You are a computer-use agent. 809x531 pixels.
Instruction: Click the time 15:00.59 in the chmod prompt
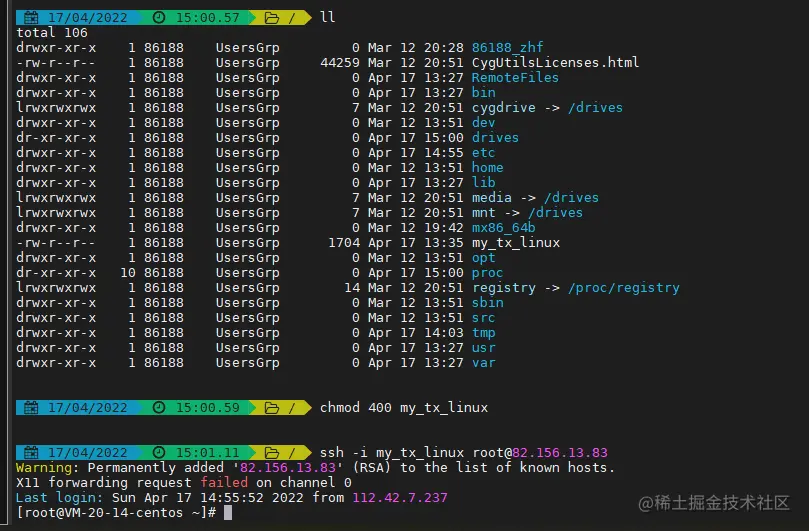(207, 408)
